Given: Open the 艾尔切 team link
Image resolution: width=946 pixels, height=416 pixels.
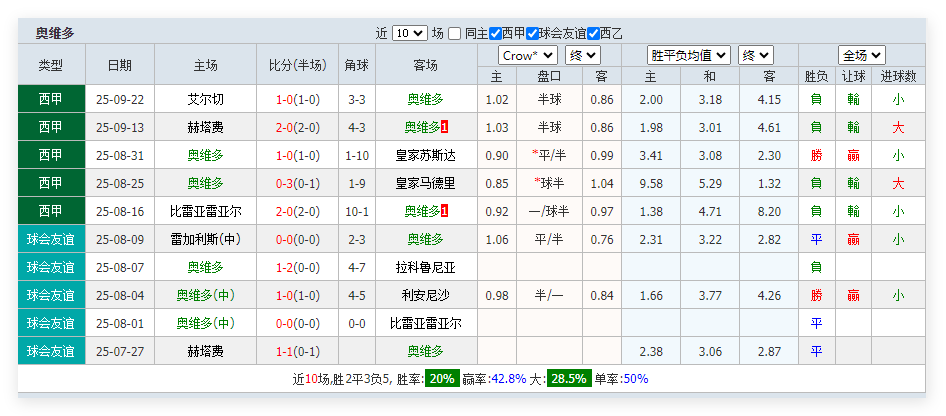Looking at the screenshot, I should (205, 99).
